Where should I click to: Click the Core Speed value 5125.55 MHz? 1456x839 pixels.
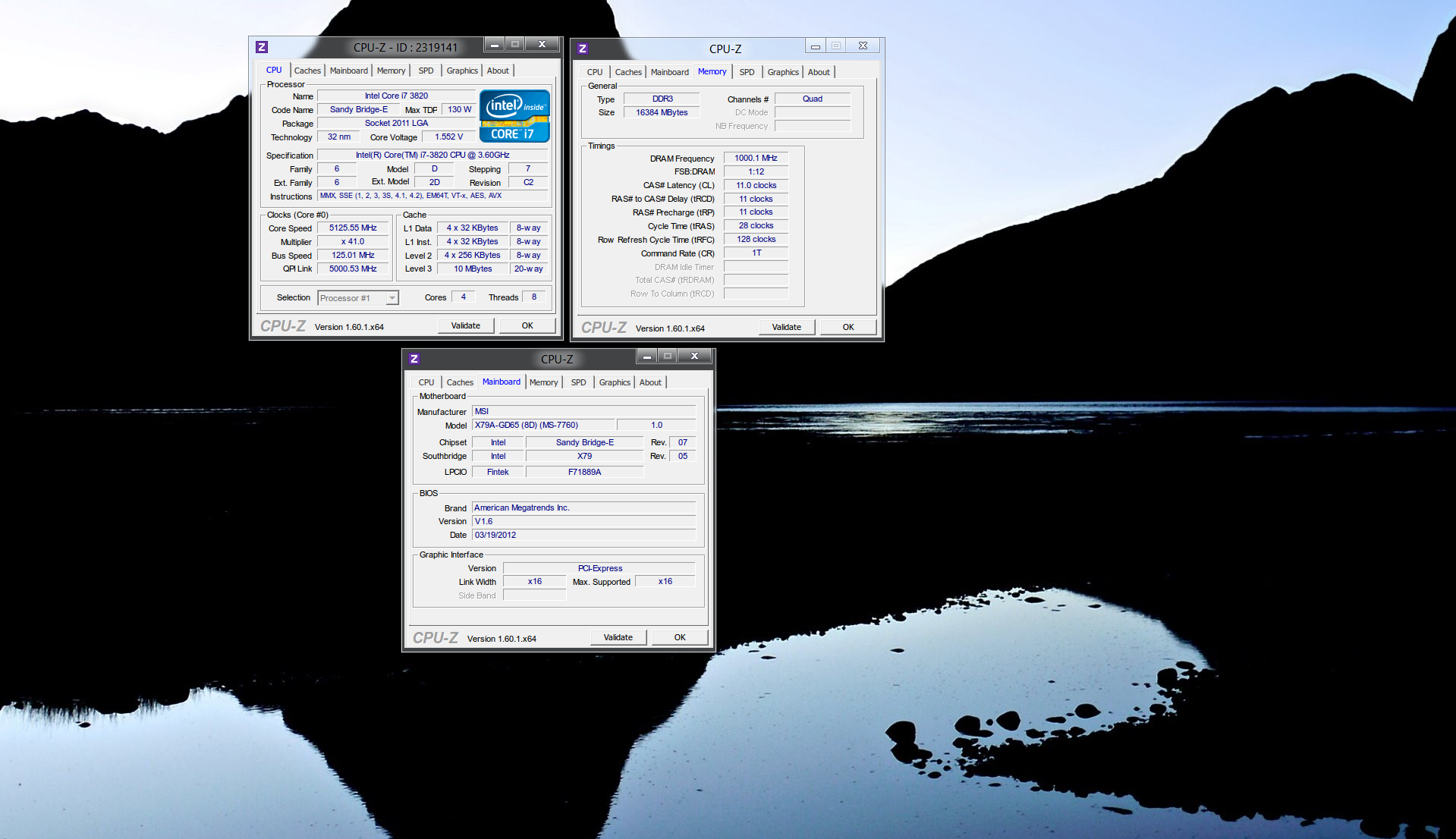coord(353,228)
